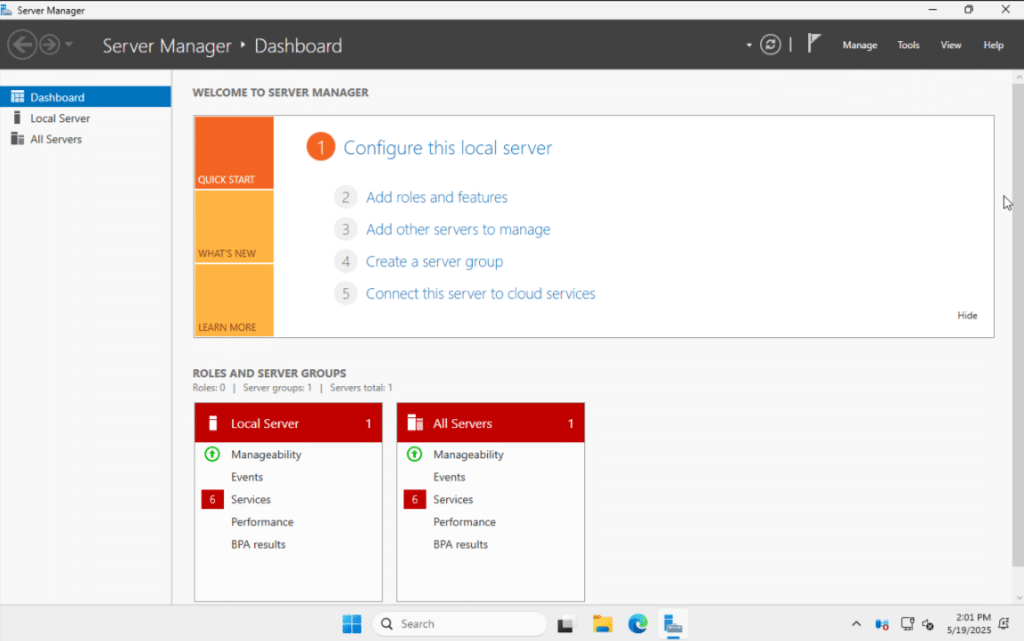Open the navigation history dropdown arrow
1024x641 pixels.
pyautogui.click(x=69, y=45)
